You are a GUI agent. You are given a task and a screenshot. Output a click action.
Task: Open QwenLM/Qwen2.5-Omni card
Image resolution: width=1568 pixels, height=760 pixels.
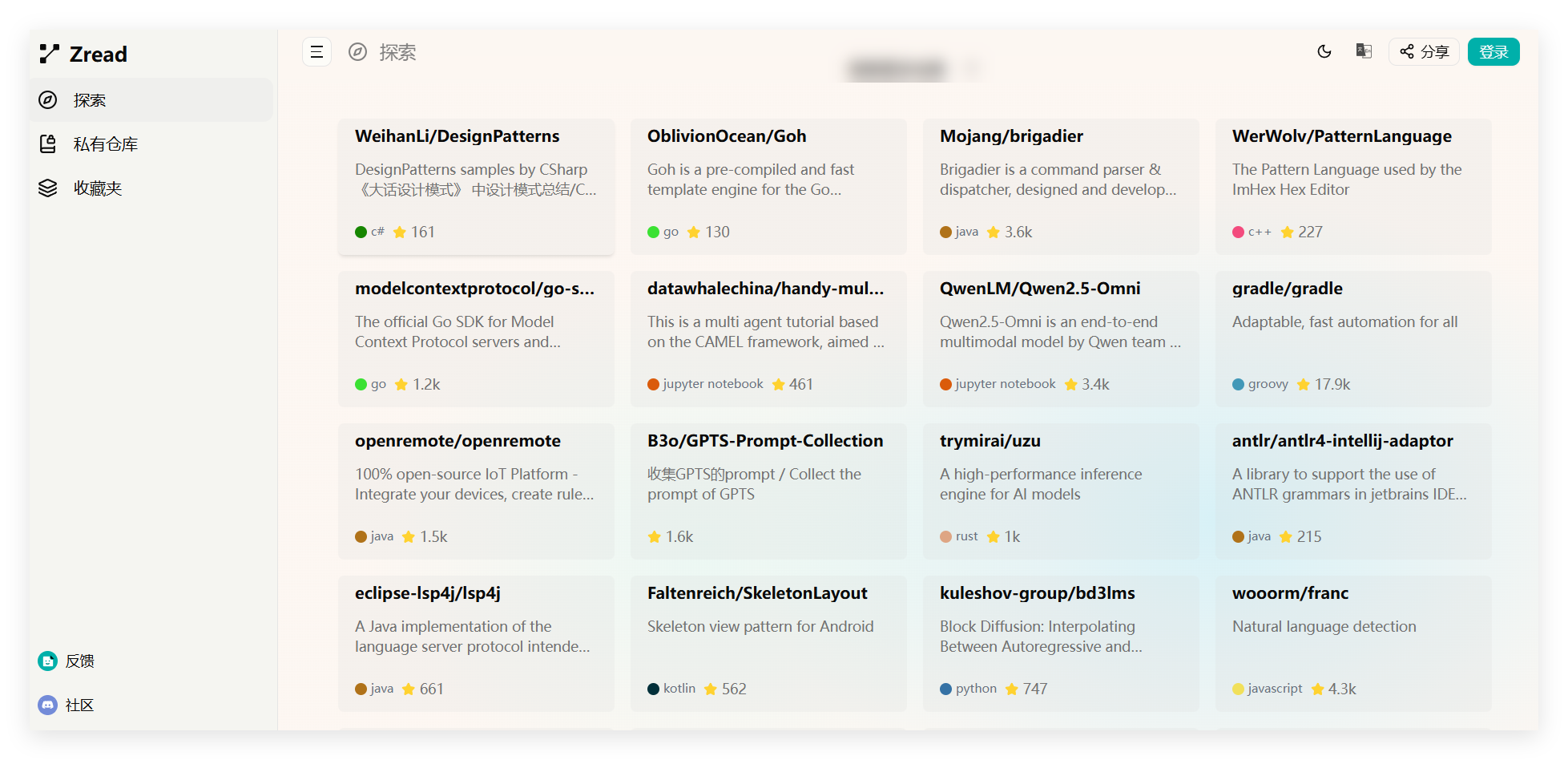(1061, 339)
